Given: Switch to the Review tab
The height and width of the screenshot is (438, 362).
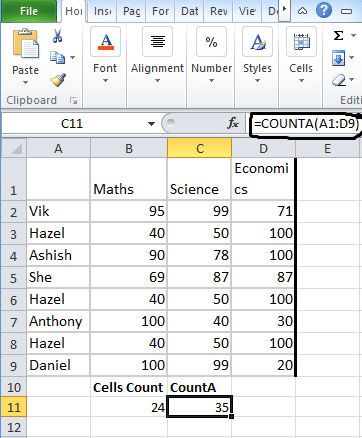Looking at the screenshot, I should tap(218, 11).
